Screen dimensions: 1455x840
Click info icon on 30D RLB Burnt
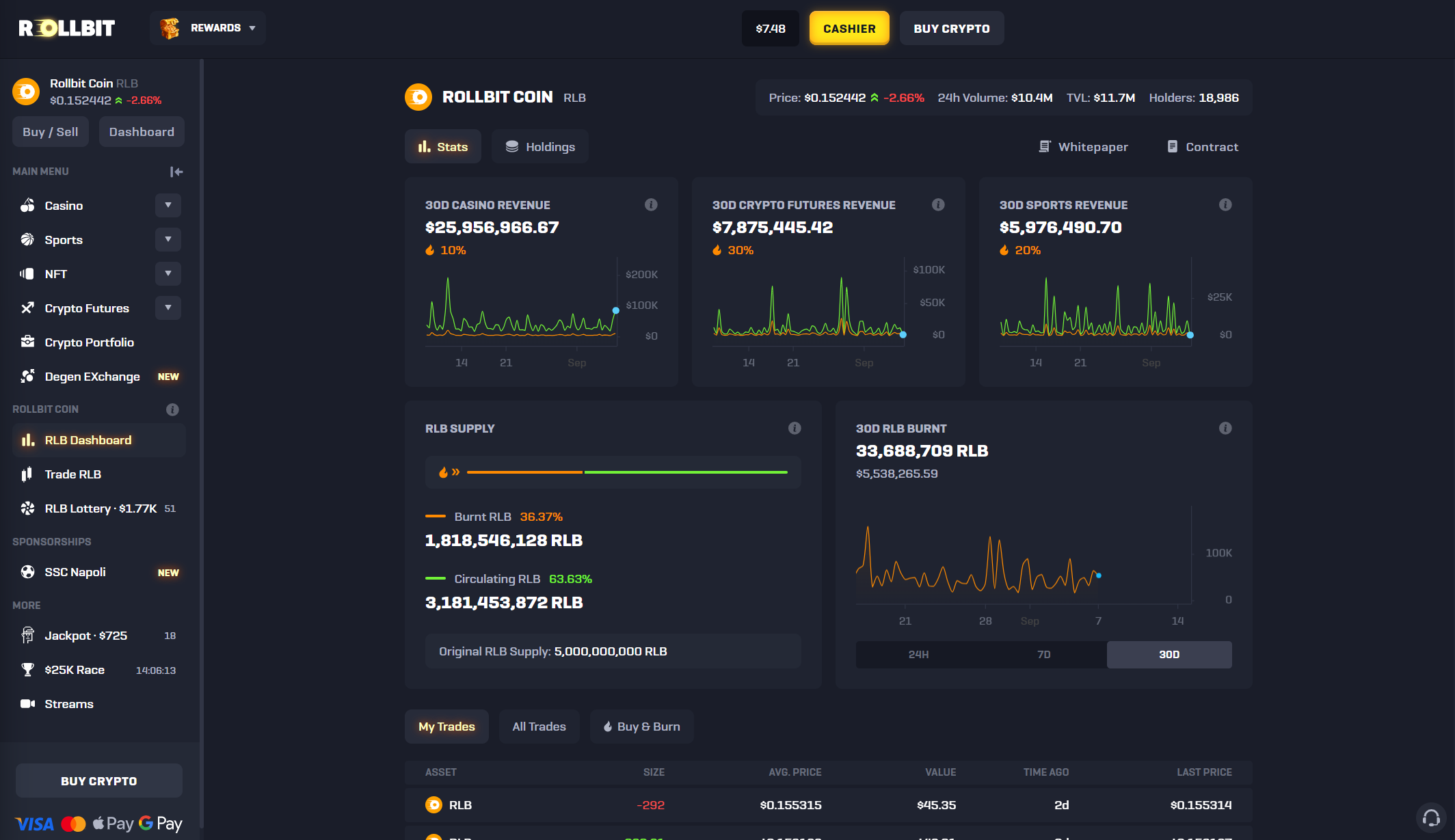click(1225, 428)
